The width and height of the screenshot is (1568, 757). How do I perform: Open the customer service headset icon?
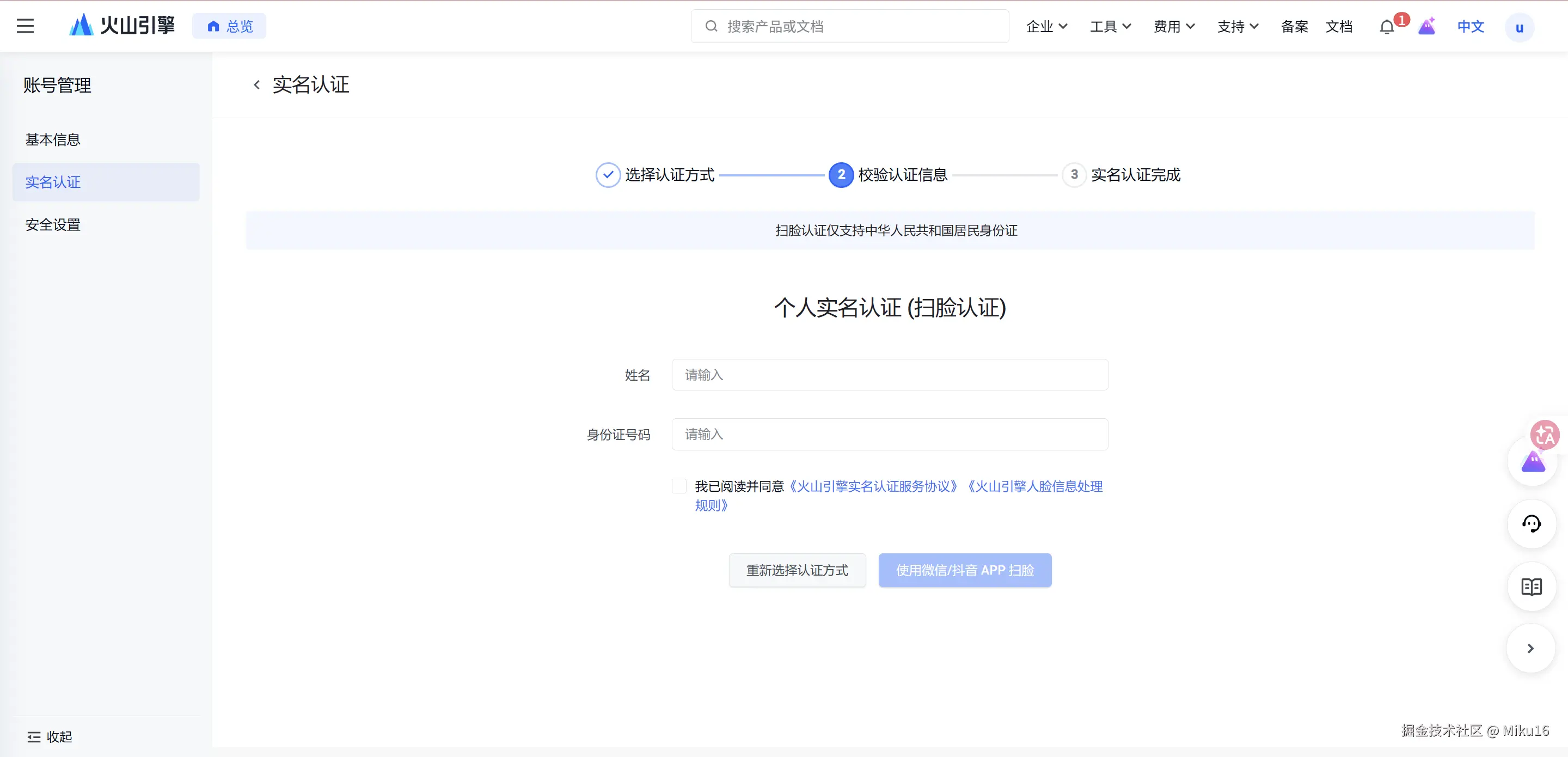(x=1531, y=524)
